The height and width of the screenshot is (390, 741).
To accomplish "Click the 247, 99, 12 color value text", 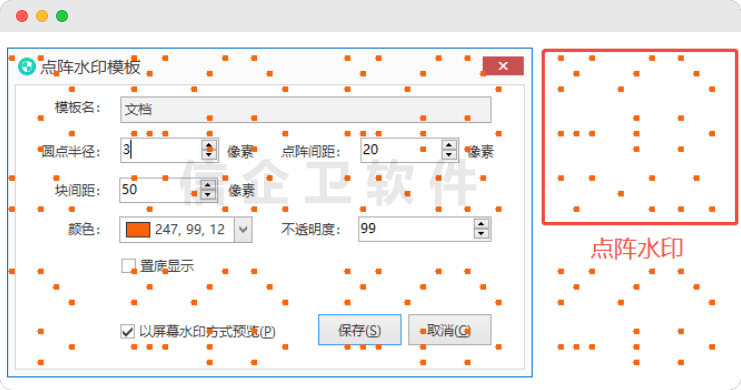I will click(x=190, y=230).
